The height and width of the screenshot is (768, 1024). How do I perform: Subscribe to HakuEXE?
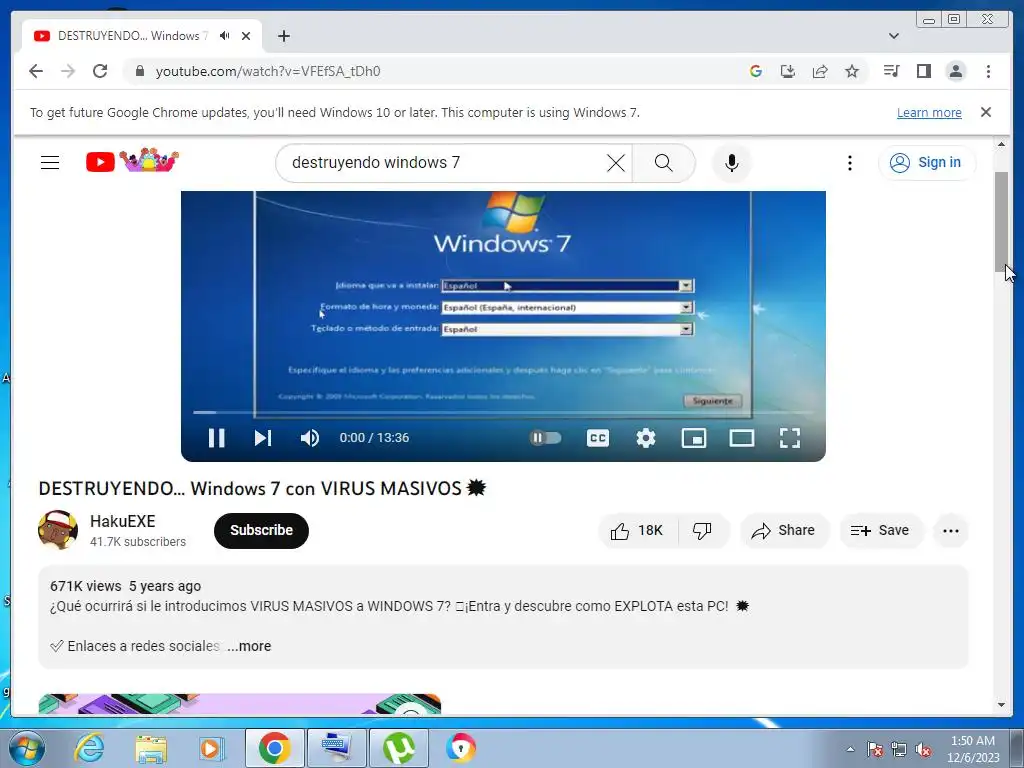pos(261,530)
